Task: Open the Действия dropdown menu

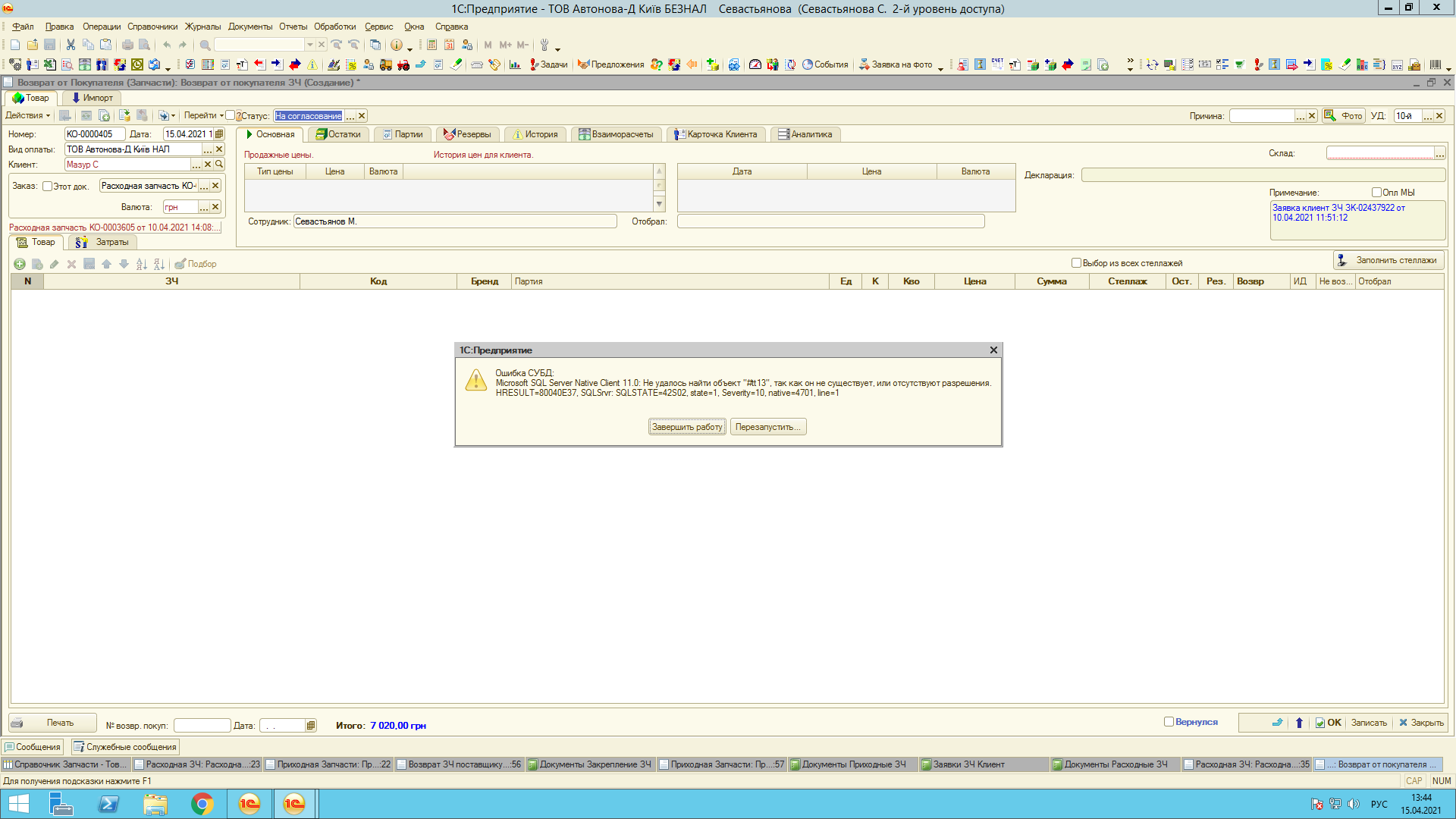Action: point(28,115)
